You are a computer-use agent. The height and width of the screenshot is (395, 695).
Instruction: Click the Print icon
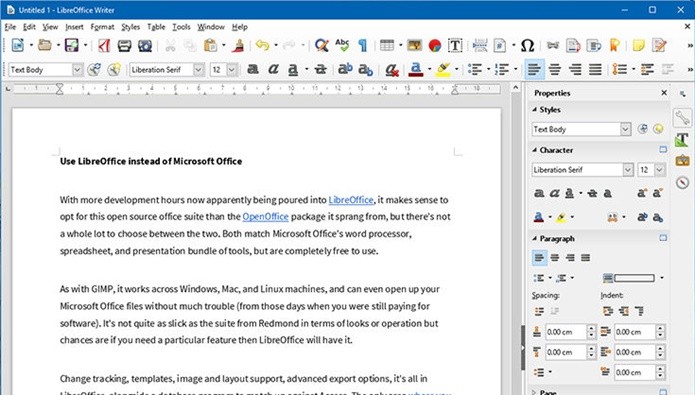(124, 45)
